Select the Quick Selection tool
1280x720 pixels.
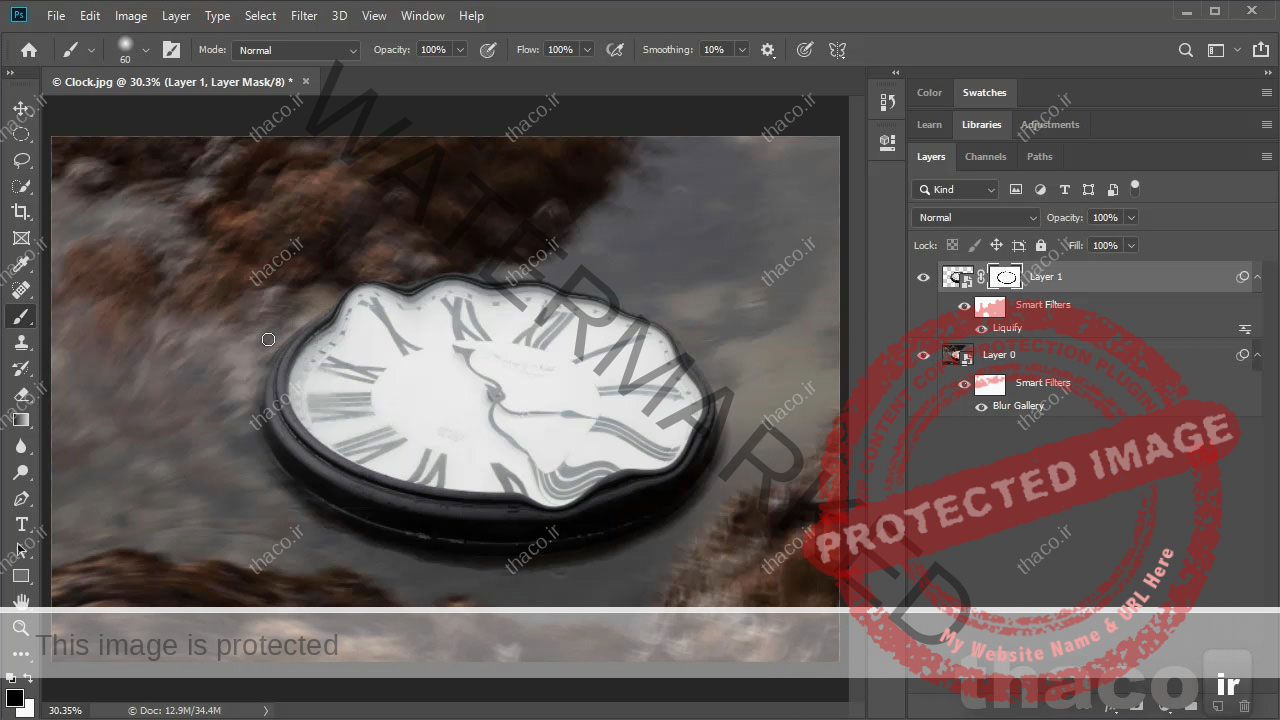[21, 186]
